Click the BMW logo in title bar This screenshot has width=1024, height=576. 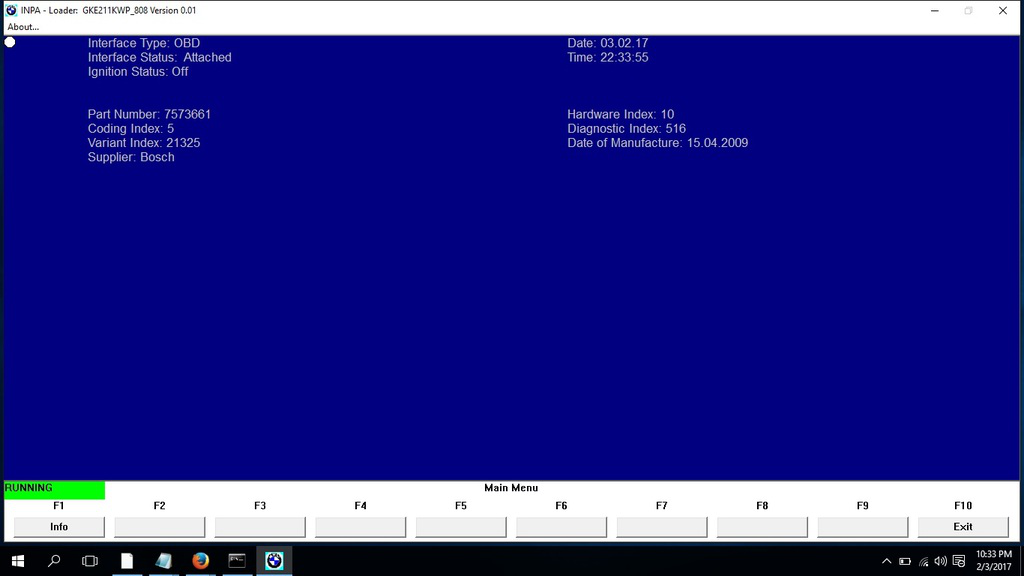(11, 10)
